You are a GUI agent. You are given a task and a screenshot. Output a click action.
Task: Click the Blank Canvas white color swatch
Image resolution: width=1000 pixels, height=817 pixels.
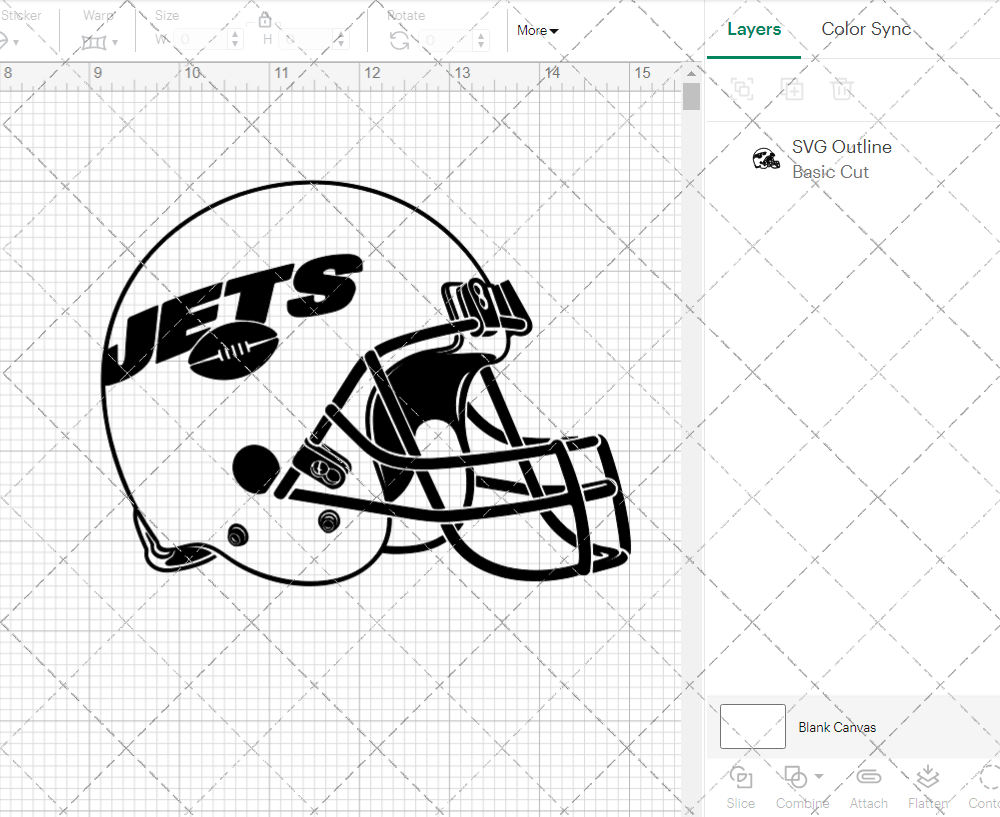click(752, 727)
